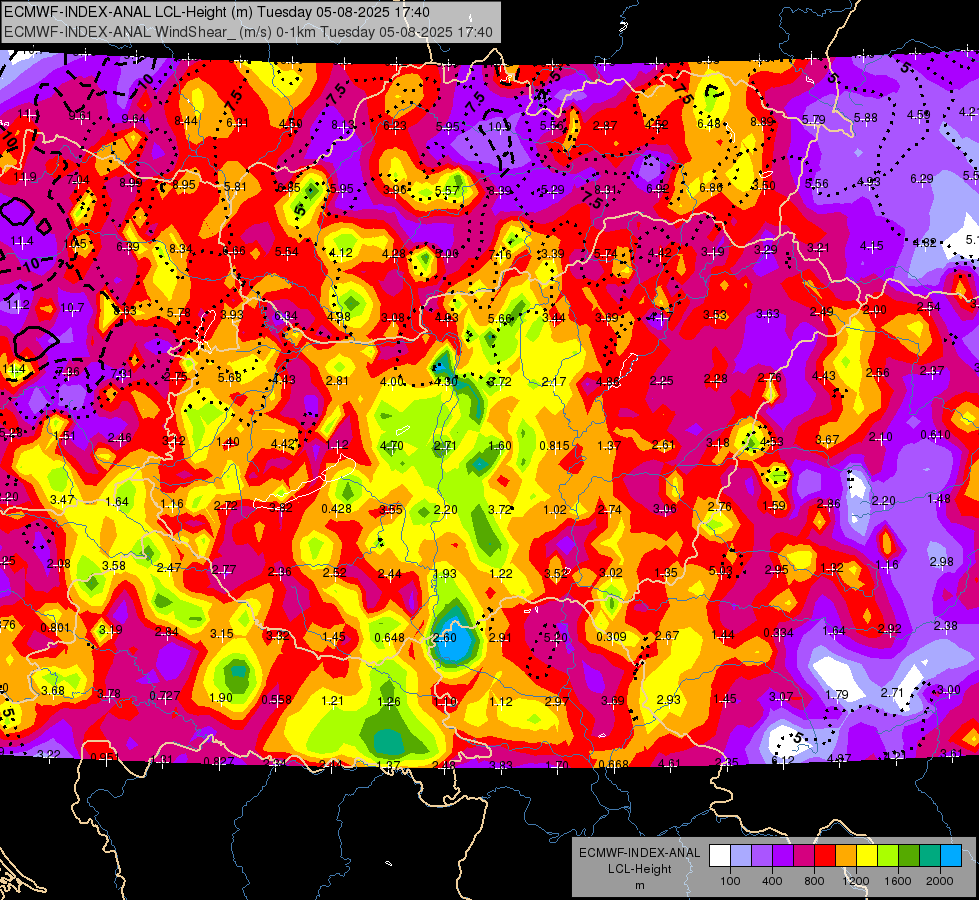Click the map value 8.89 near the top
The height and width of the screenshot is (900, 979).
[762, 122]
